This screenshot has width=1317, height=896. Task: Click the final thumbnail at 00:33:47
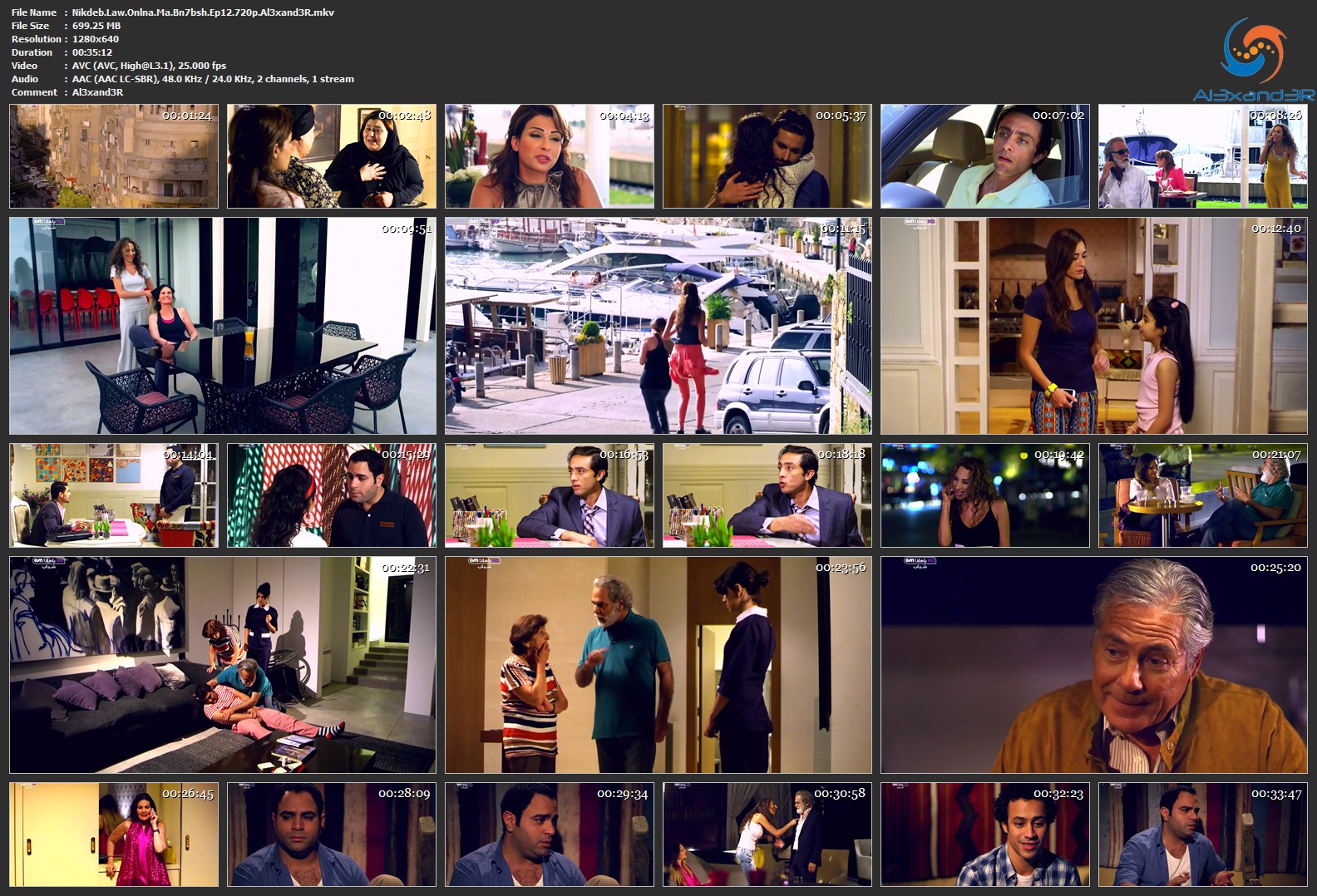click(x=1203, y=834)
